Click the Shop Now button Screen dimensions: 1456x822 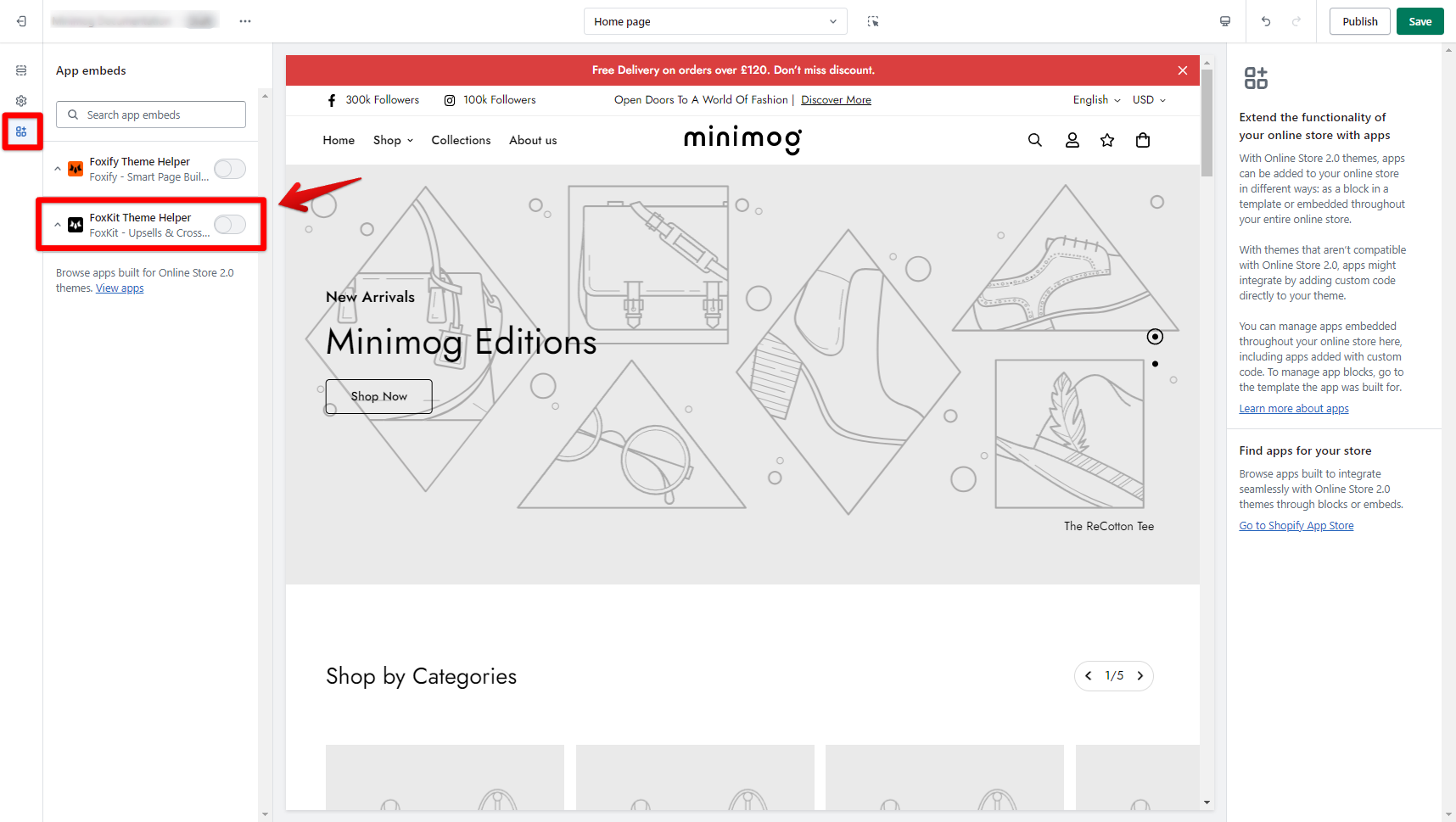[x=379, y=396]
